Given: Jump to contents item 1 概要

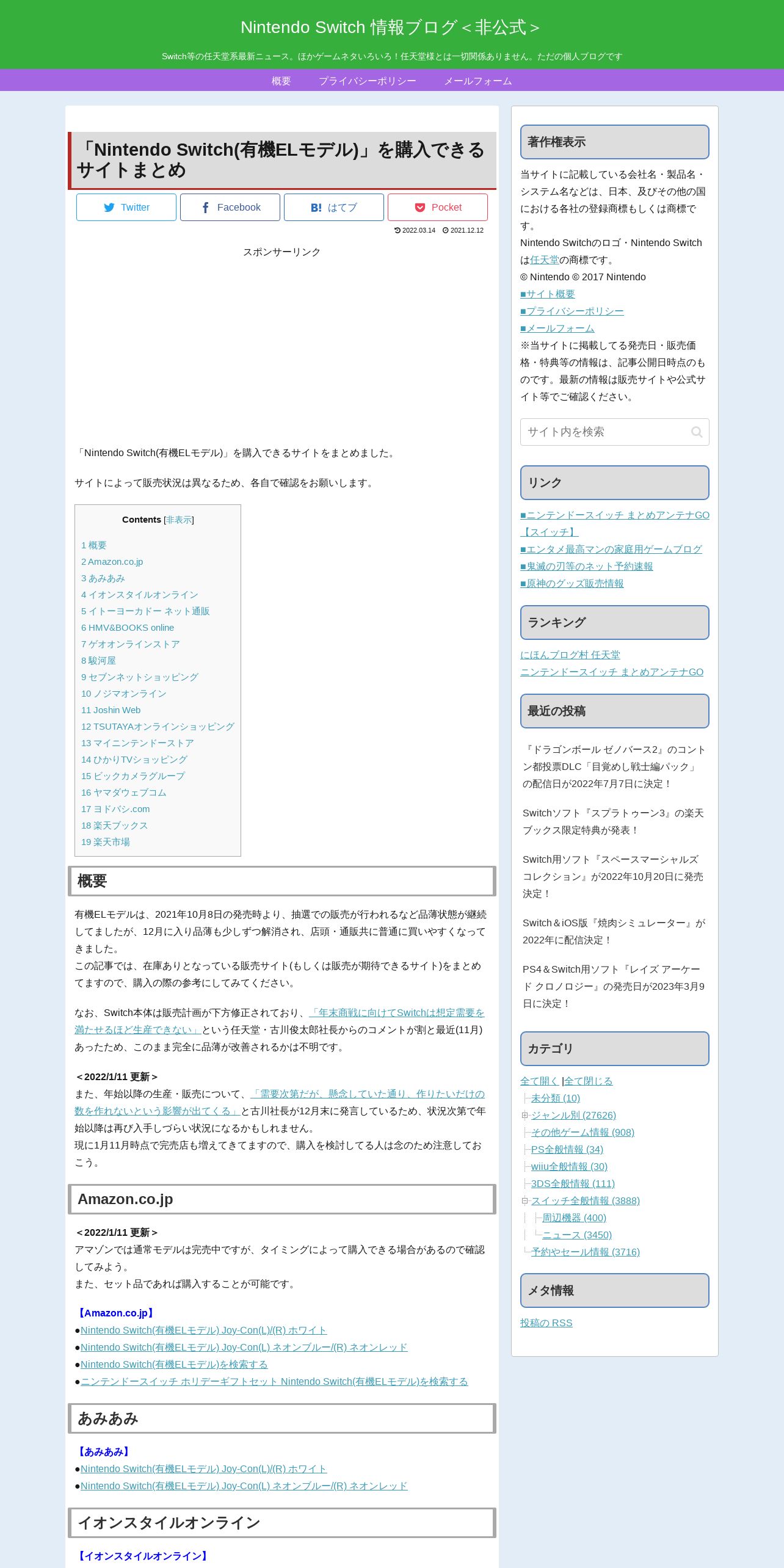Looking at the screenshot, I should click(x=94, y=545).
